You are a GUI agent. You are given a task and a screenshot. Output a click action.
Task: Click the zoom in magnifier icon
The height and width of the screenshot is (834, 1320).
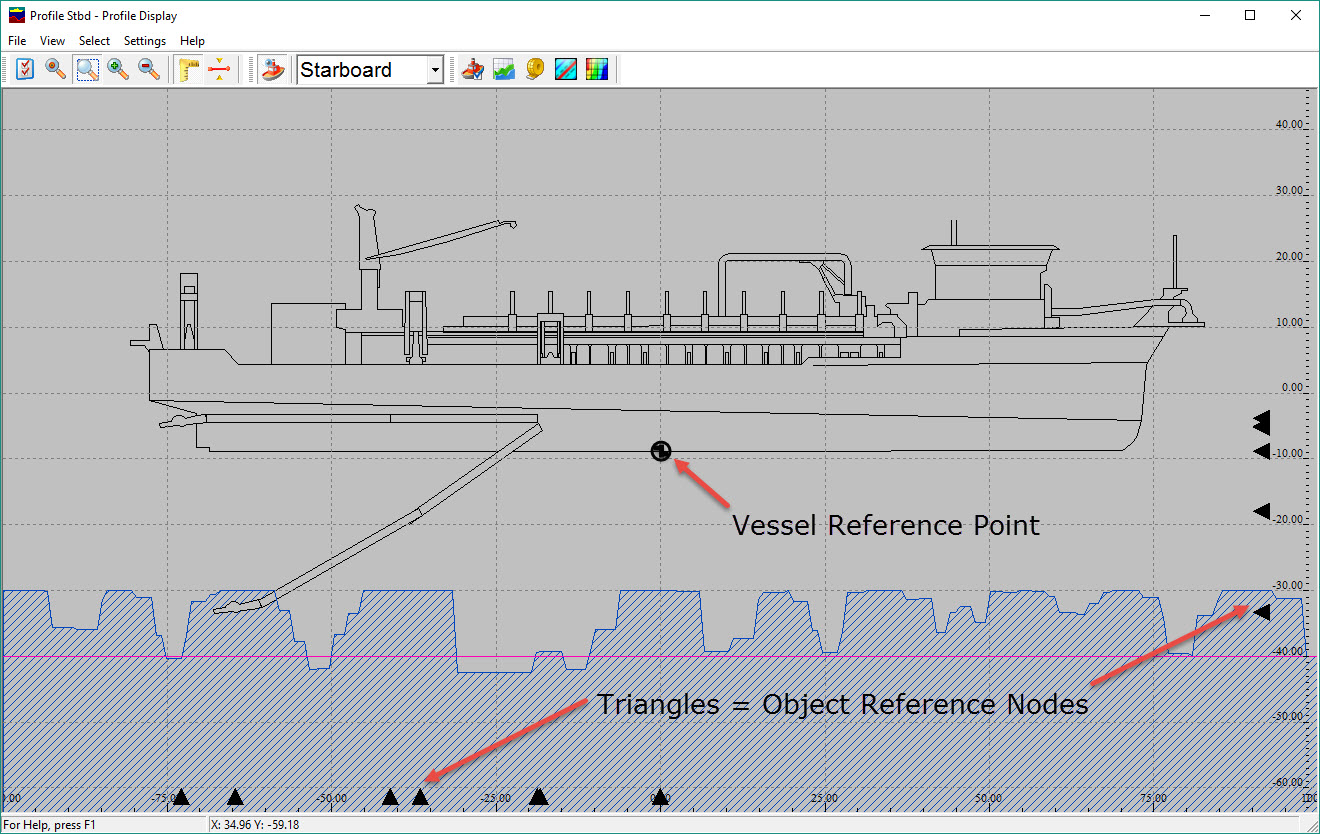(x=118, y=69)
